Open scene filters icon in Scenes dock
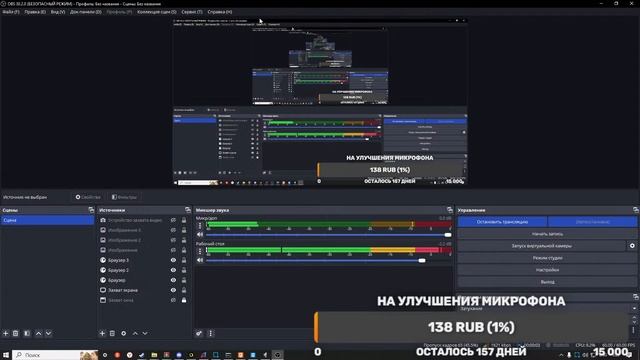The width and height of the screenshot is (640, 360). pos(27,333)
